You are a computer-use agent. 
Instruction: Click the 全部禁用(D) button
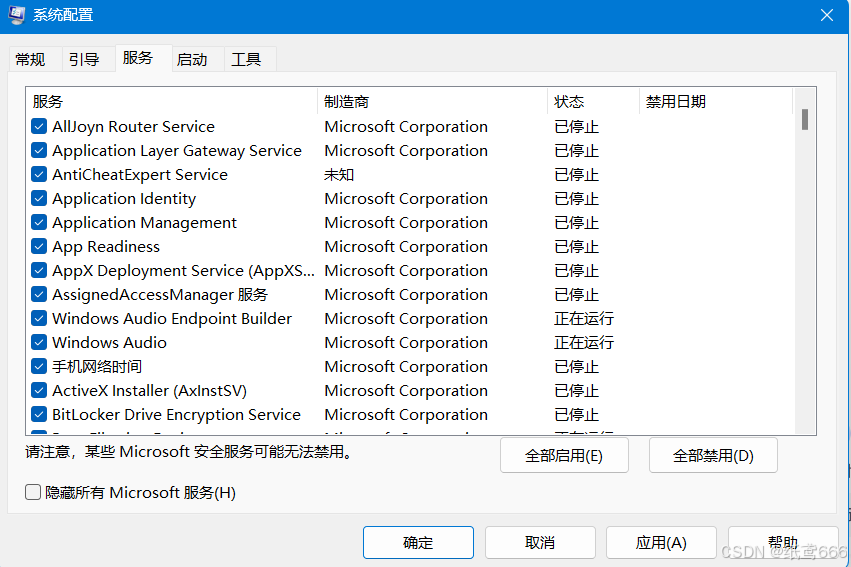(712, 456)
